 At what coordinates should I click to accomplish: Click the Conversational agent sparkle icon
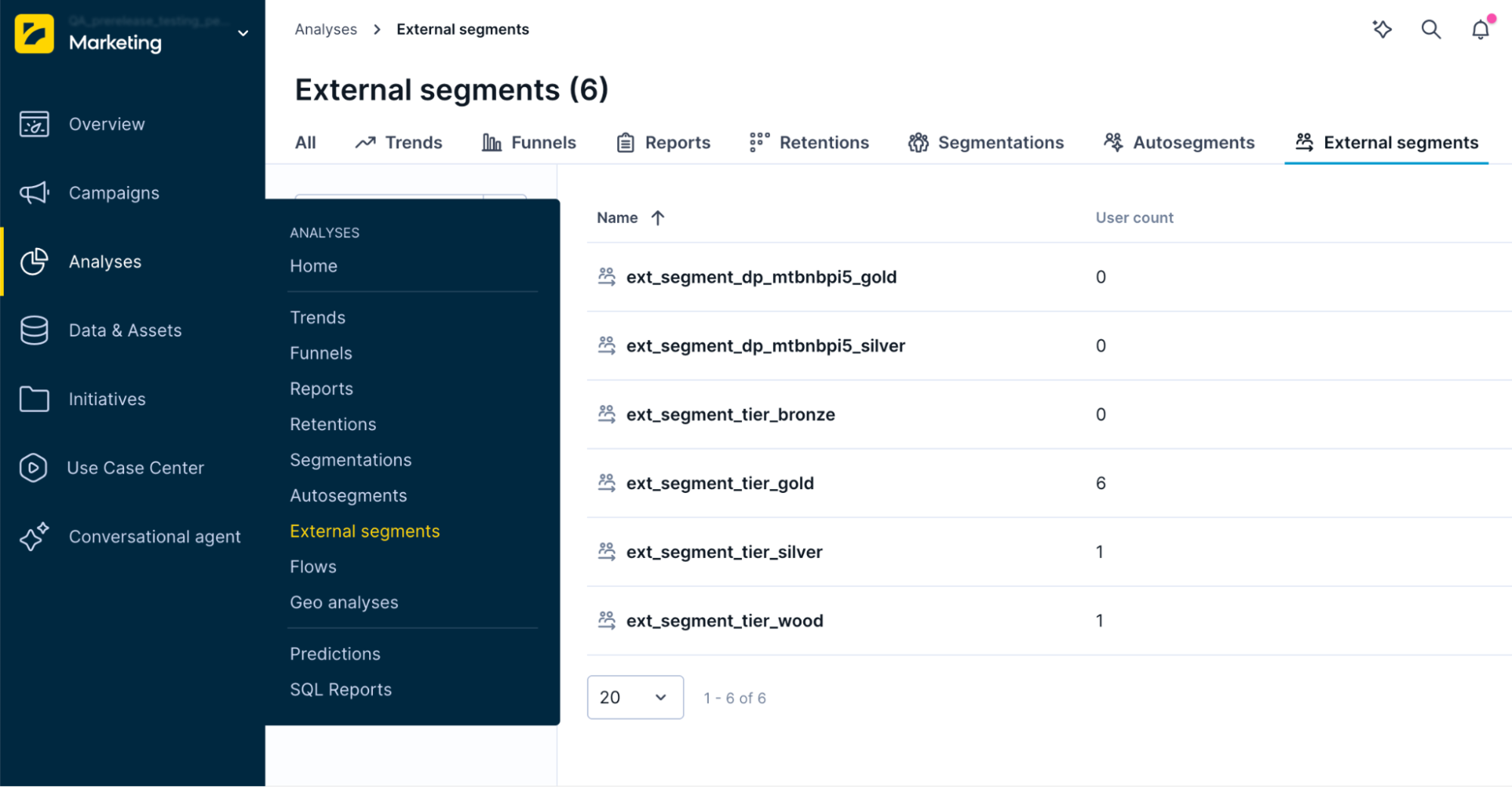coord(34,537)
